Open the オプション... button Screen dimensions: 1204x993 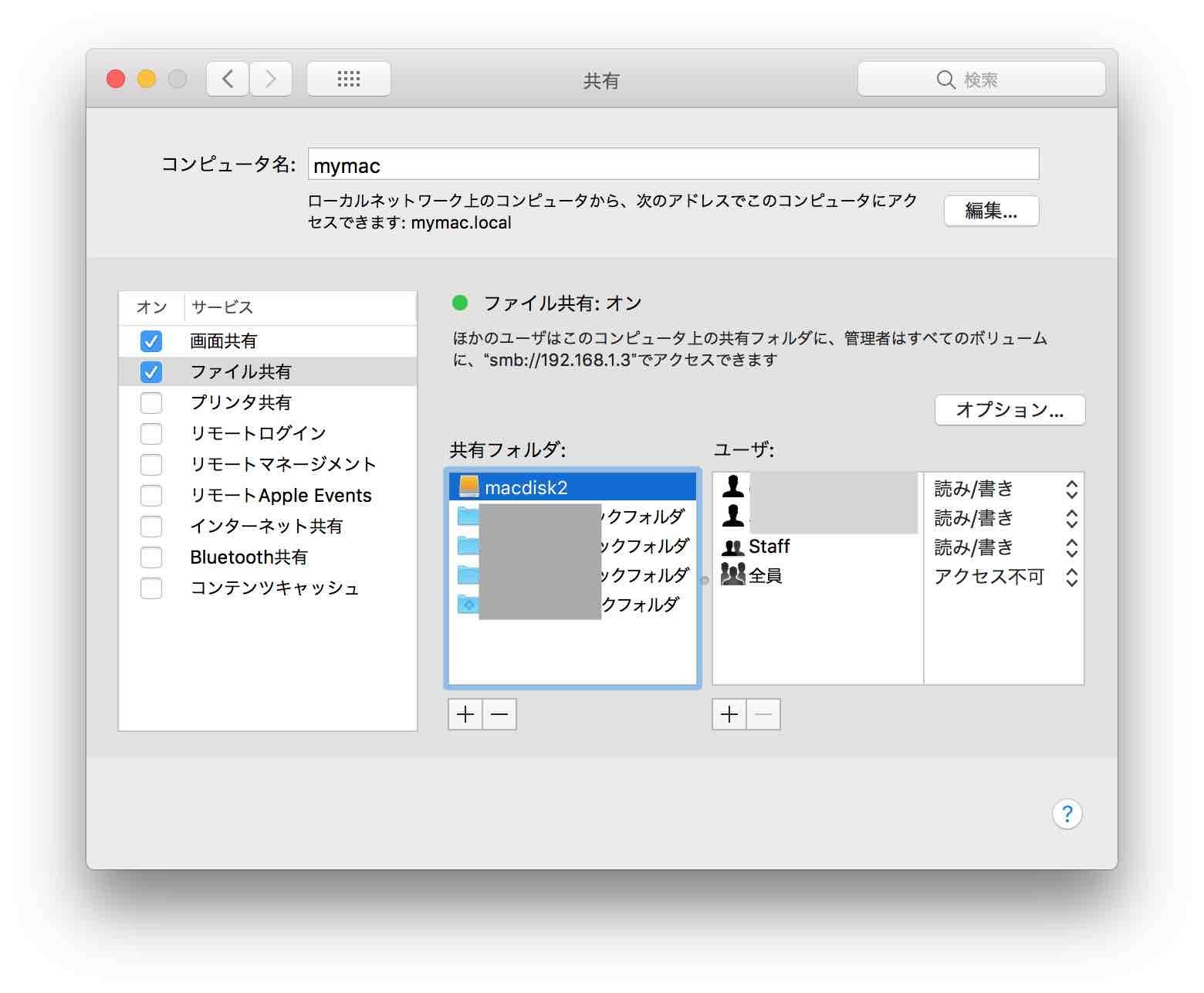pos(1010,410)
